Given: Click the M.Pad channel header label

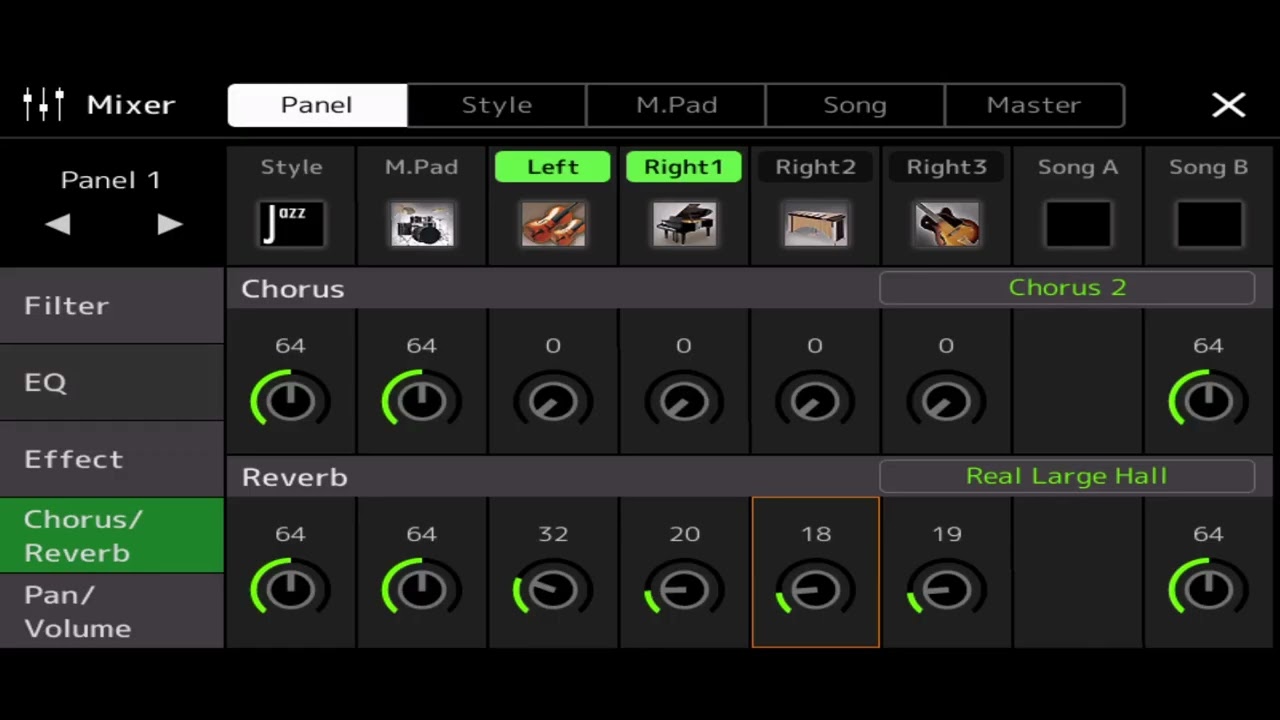Looking at the screenshot, I should [422, 167].
